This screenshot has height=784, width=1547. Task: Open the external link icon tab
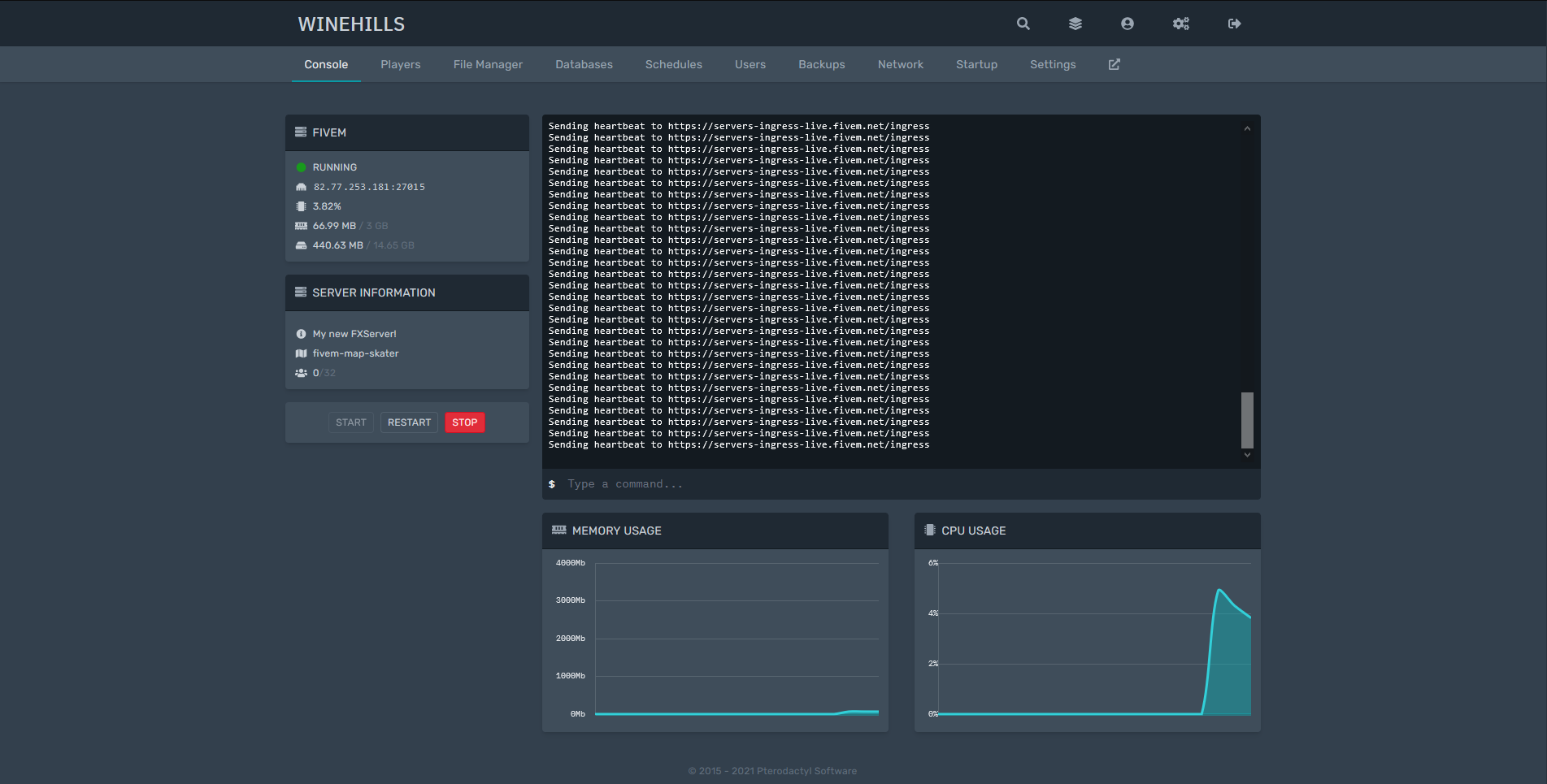tap(1114, 64)
